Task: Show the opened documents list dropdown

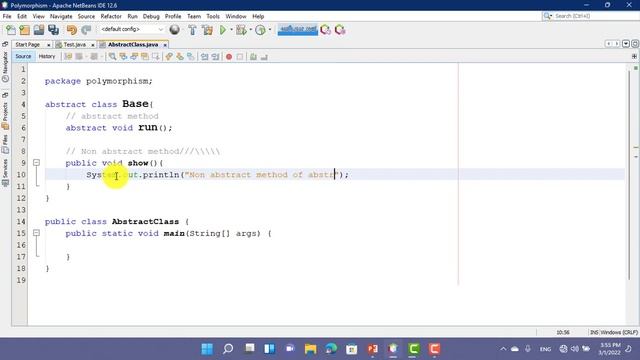Action: point(626,44)
